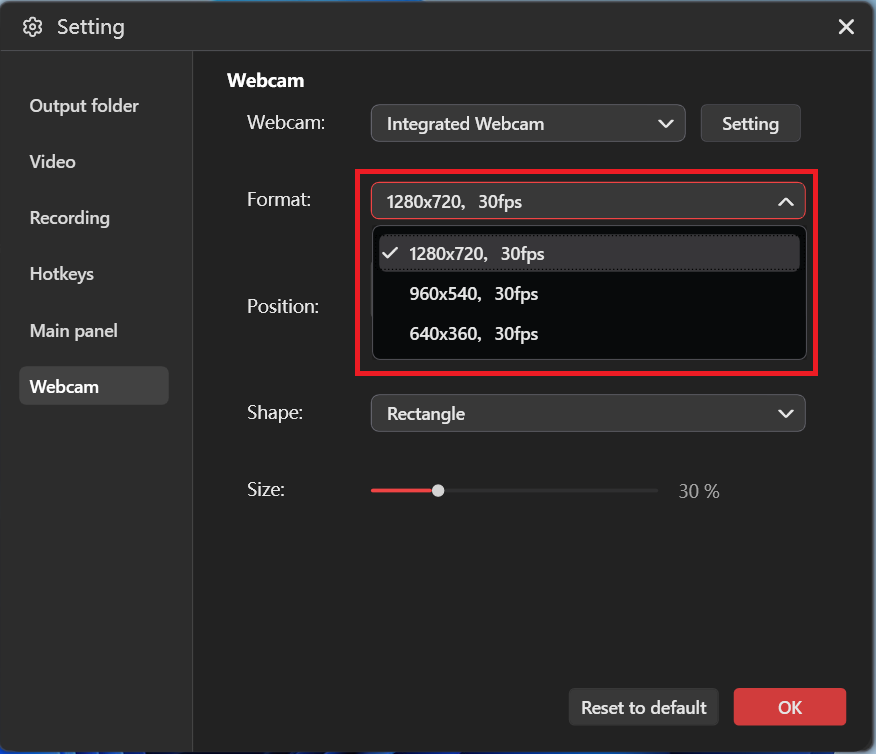Confirm settings with the OK button
Image resolution: width=876 pixels, height=754 pixels.
tap(789, 707)
